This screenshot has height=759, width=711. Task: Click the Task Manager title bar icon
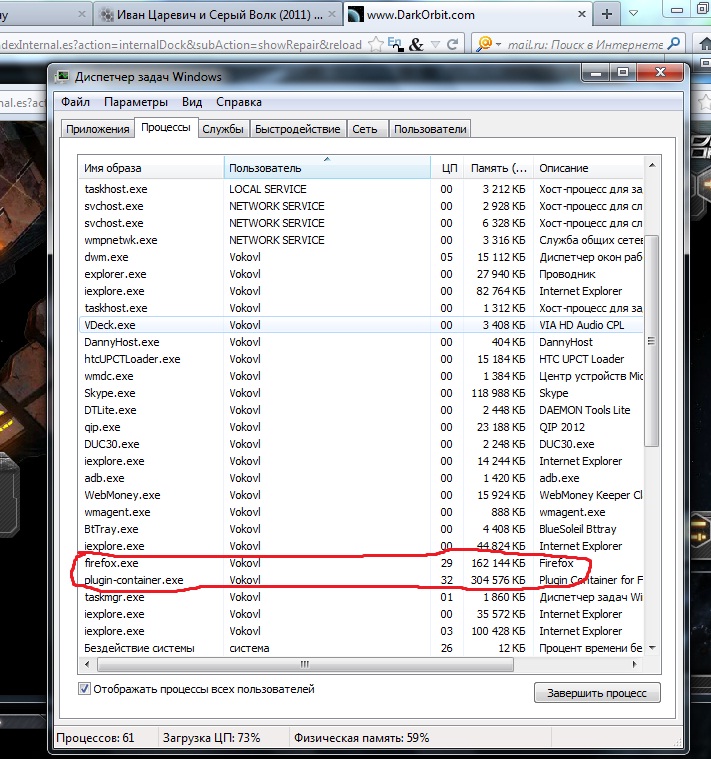click(62, 77)
